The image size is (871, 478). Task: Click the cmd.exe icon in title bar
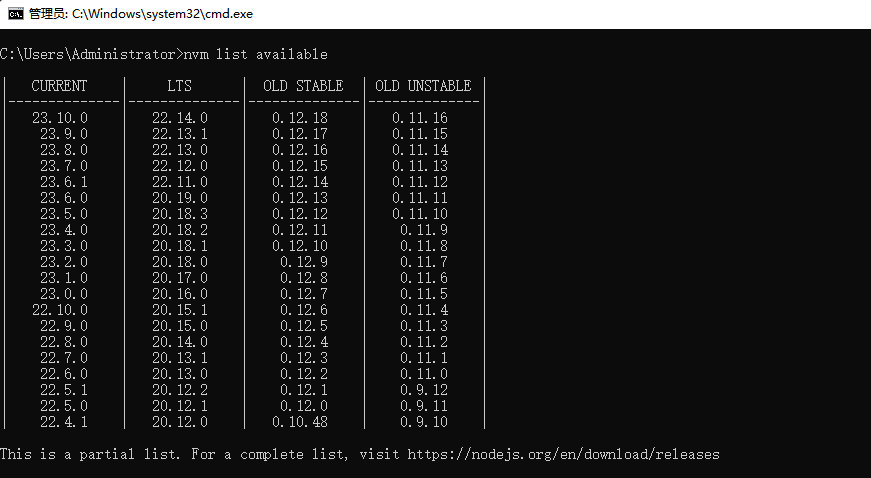click(15, 13)
